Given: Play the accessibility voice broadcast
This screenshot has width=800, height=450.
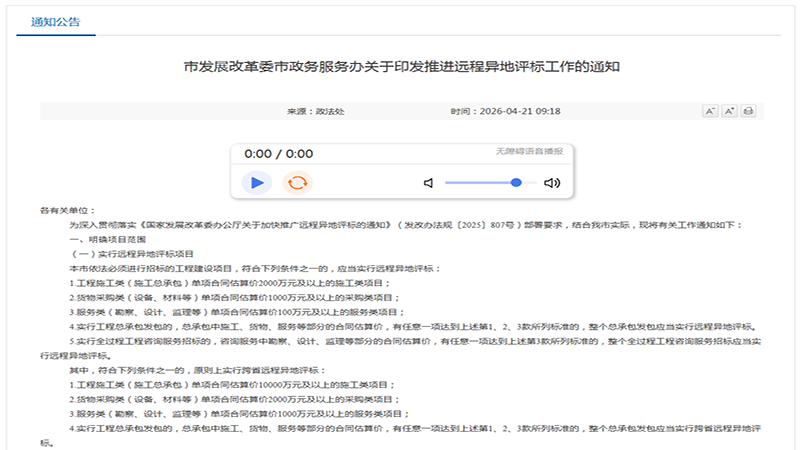Looking at the screenshot, I should (x=257, y=183).
